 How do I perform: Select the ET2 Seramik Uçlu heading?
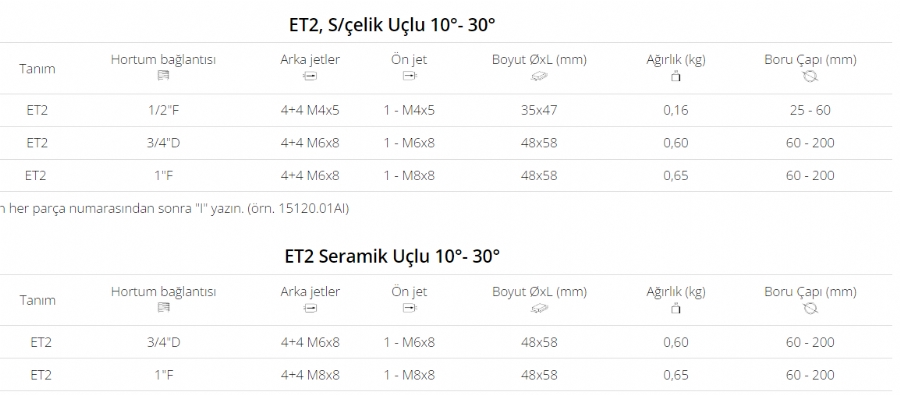[392, 256]
